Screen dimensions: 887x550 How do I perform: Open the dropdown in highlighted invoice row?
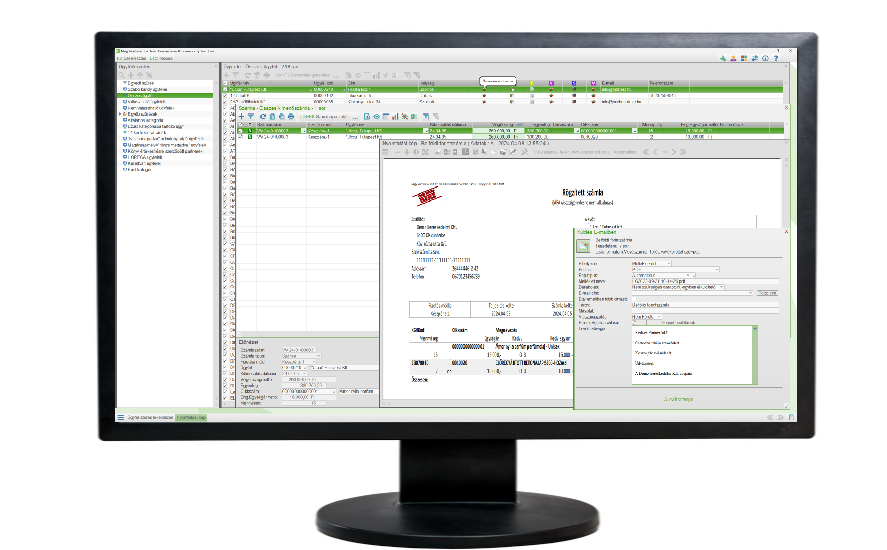click(x=306, y=130)
